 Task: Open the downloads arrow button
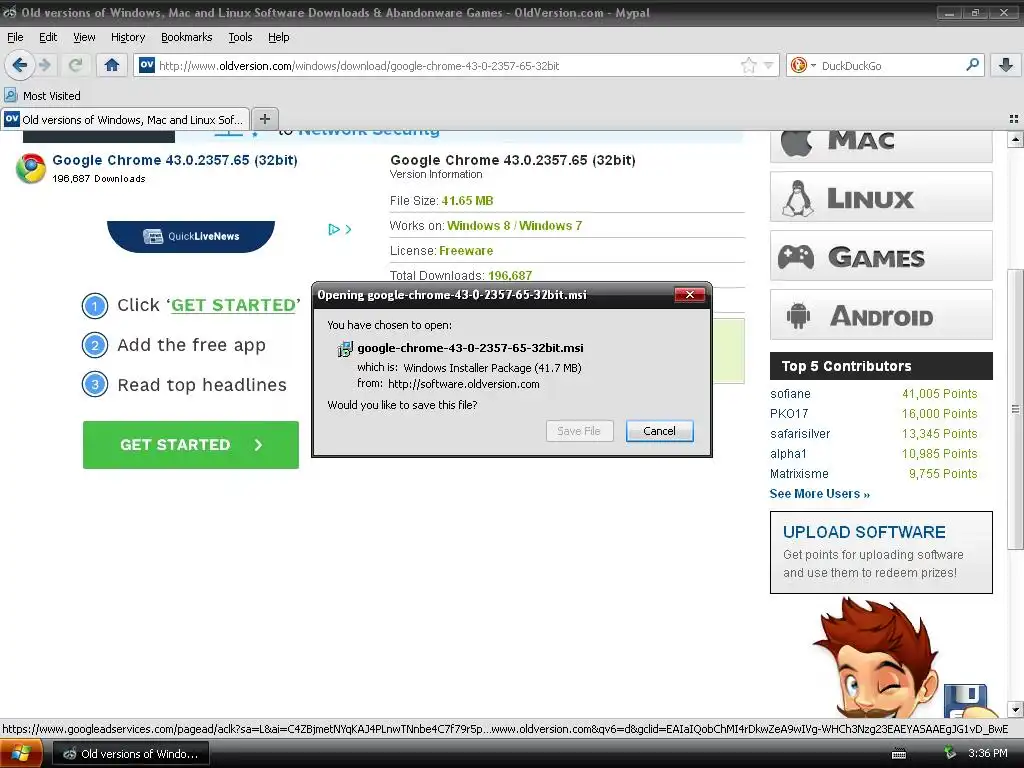(1006, 65)
